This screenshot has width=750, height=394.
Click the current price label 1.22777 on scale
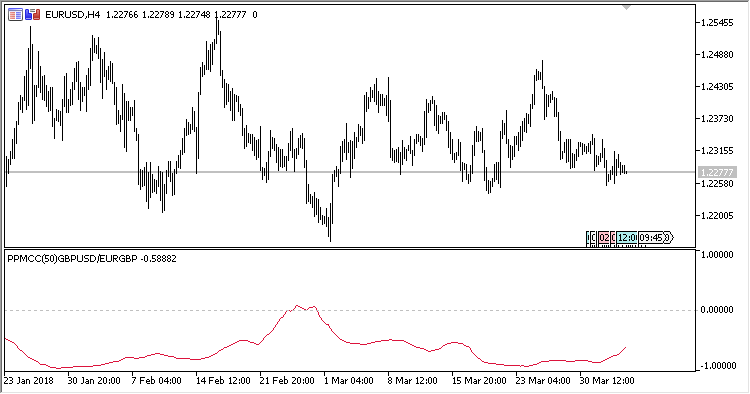(x=717, y=172)
